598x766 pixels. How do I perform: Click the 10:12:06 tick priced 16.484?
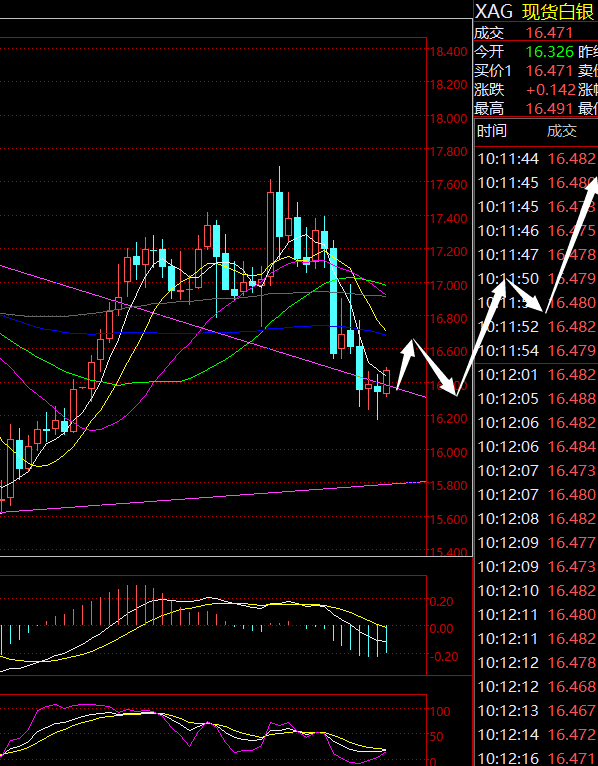pyautogui.click(x=536, y=446)
